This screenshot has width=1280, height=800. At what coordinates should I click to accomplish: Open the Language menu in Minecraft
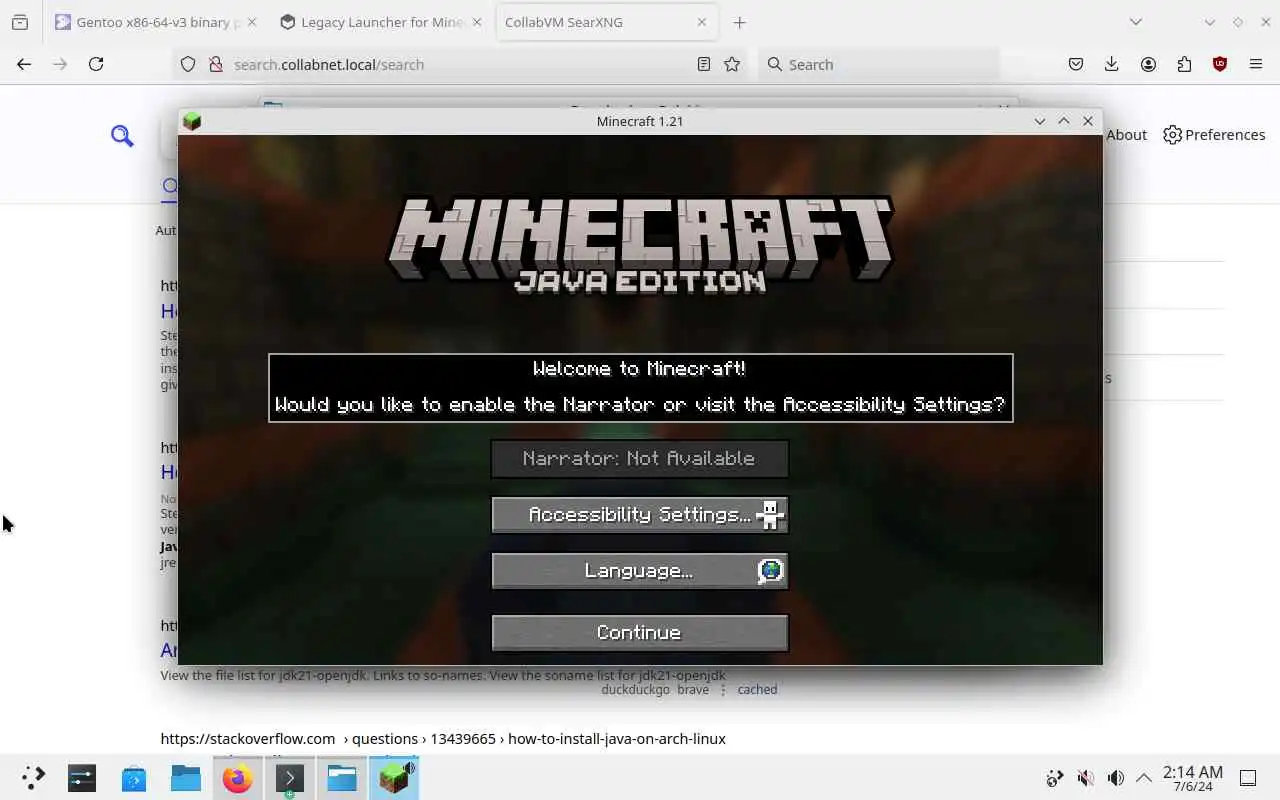640,571
